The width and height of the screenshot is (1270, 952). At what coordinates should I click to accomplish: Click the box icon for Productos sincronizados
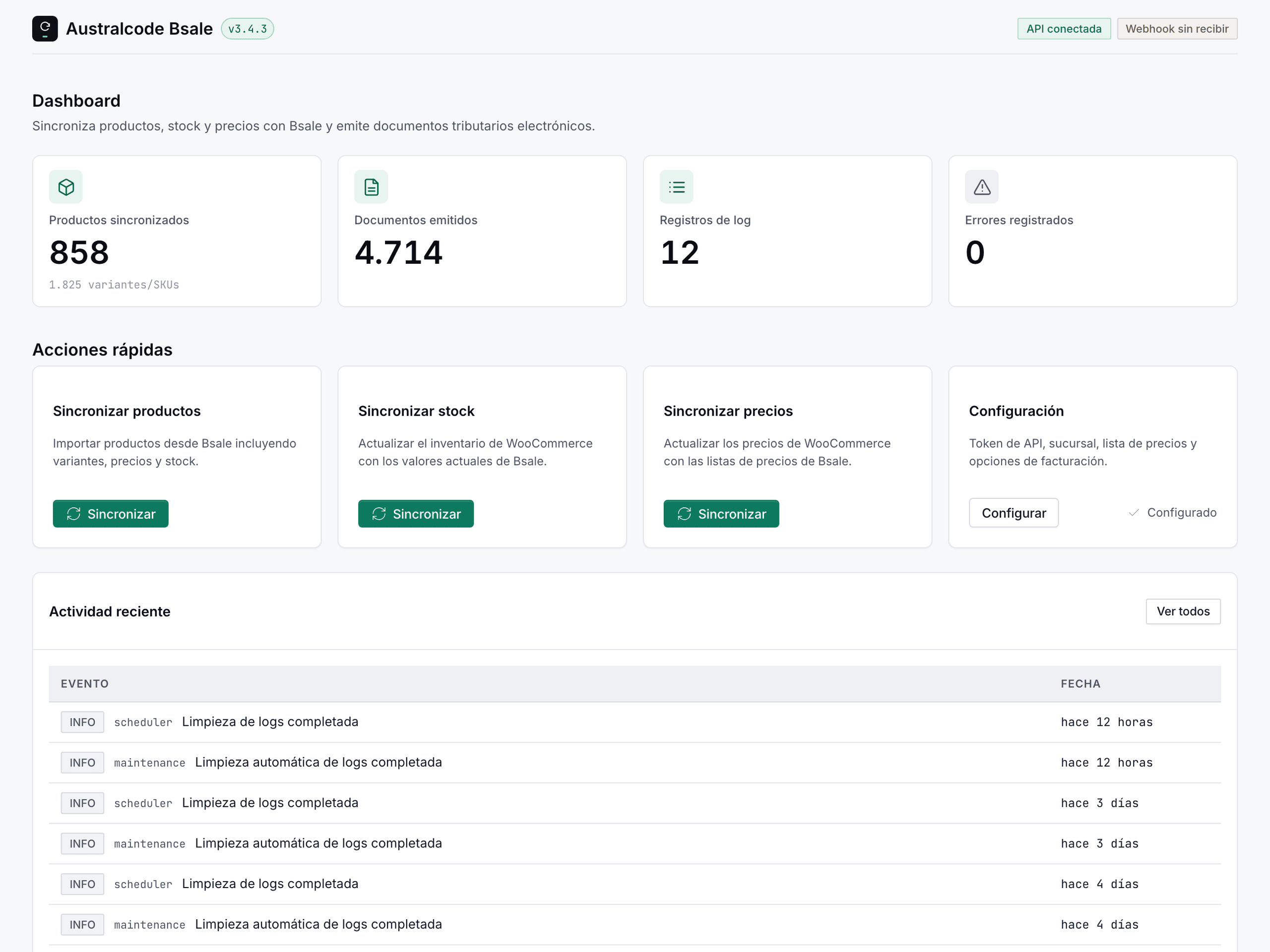[x=66, y=187]
